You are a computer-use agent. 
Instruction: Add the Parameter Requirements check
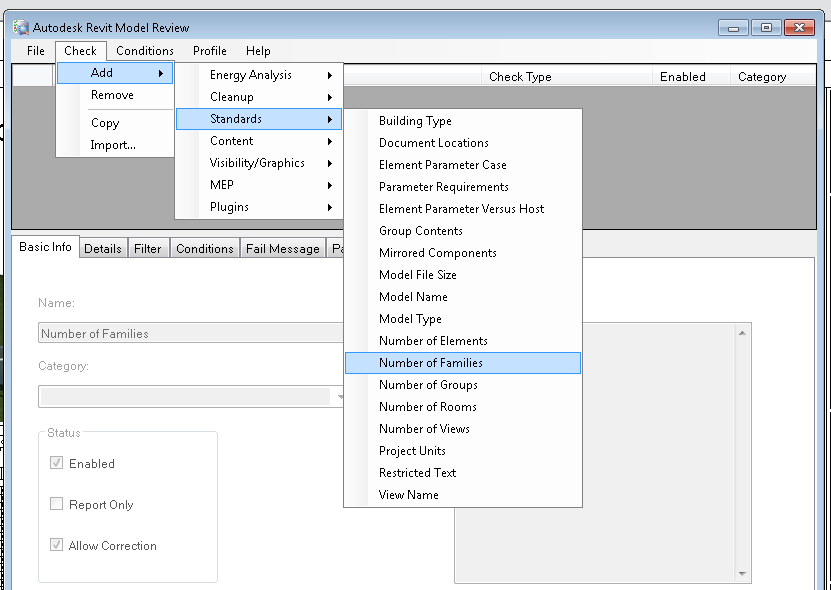[463, 187]
